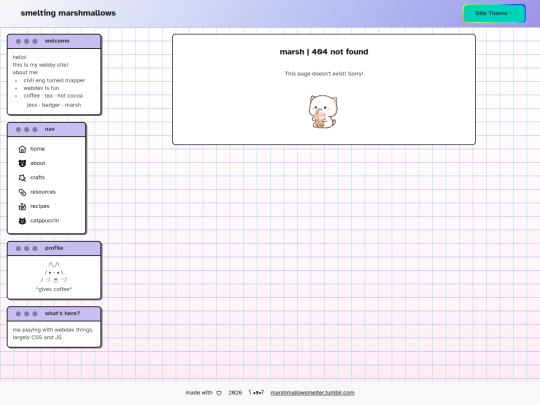Click the smelting marshmallows site title

68,13
